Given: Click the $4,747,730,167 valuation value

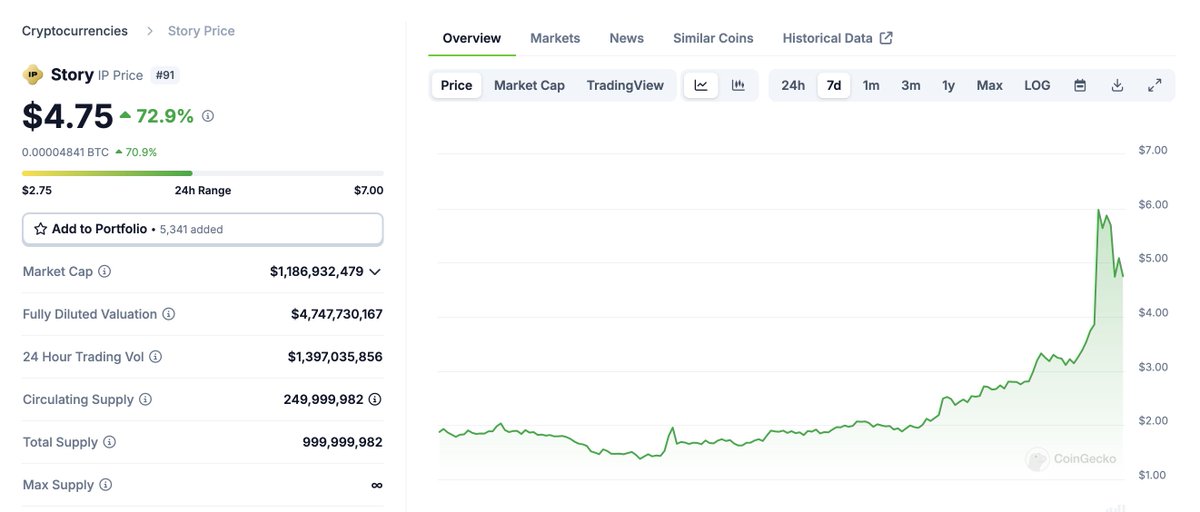Looking at the screenshot, I should point(337,314).
